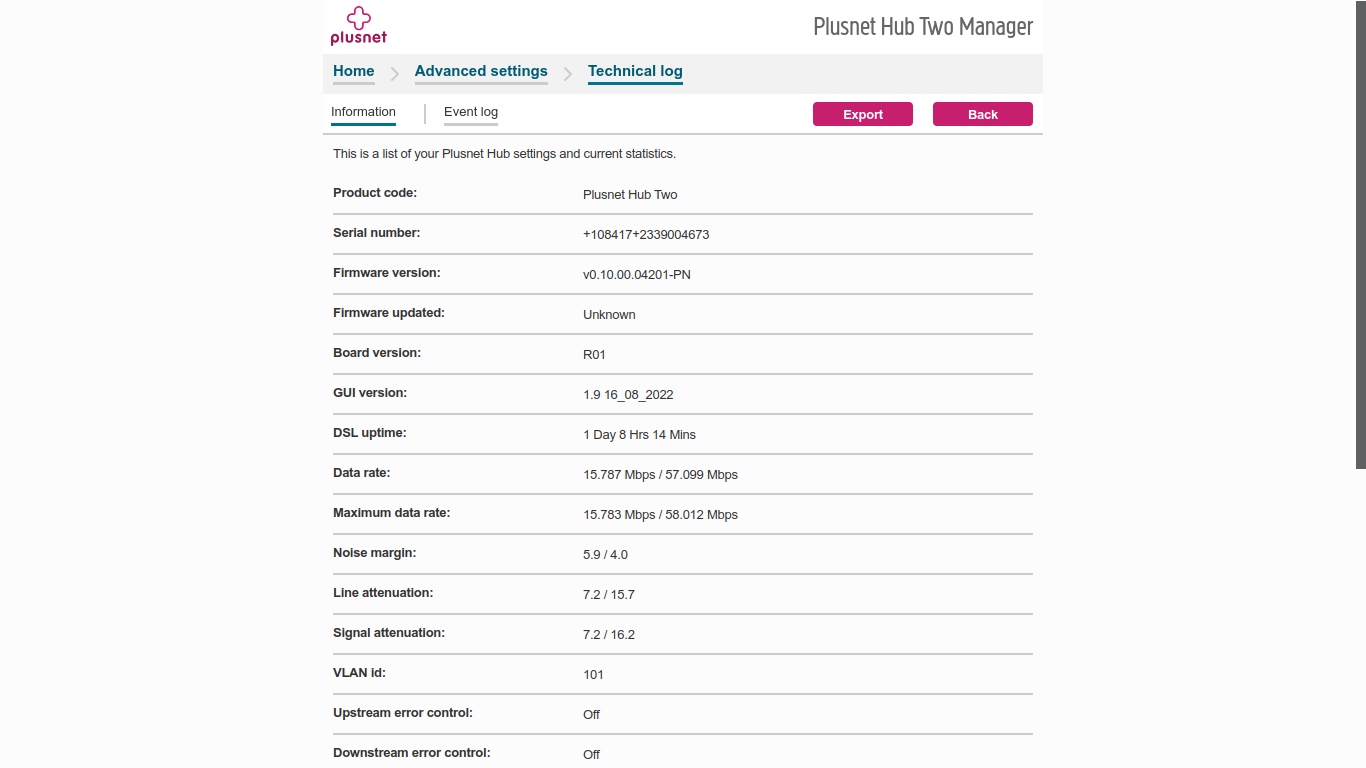1366x768 pixels.
Task: Click the Downstream error control row
Action: pos(590,754)
